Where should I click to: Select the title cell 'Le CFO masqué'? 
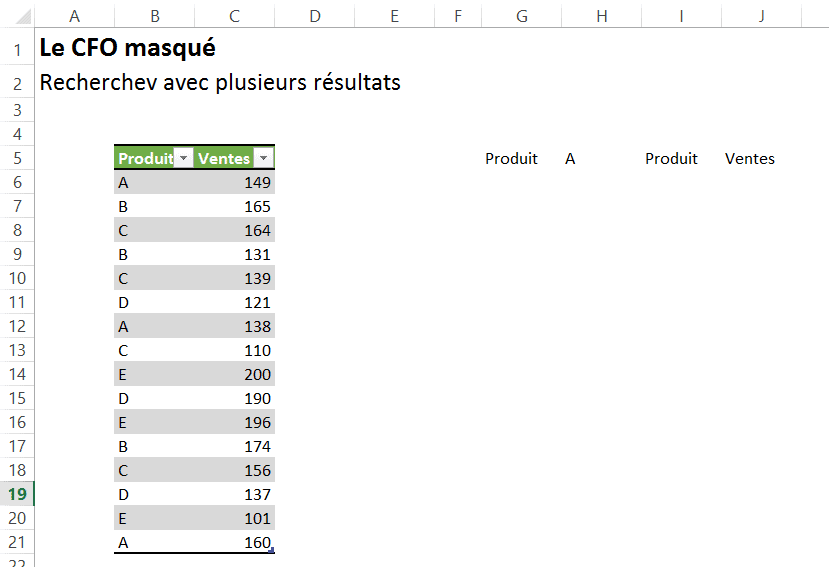[127, 48]
